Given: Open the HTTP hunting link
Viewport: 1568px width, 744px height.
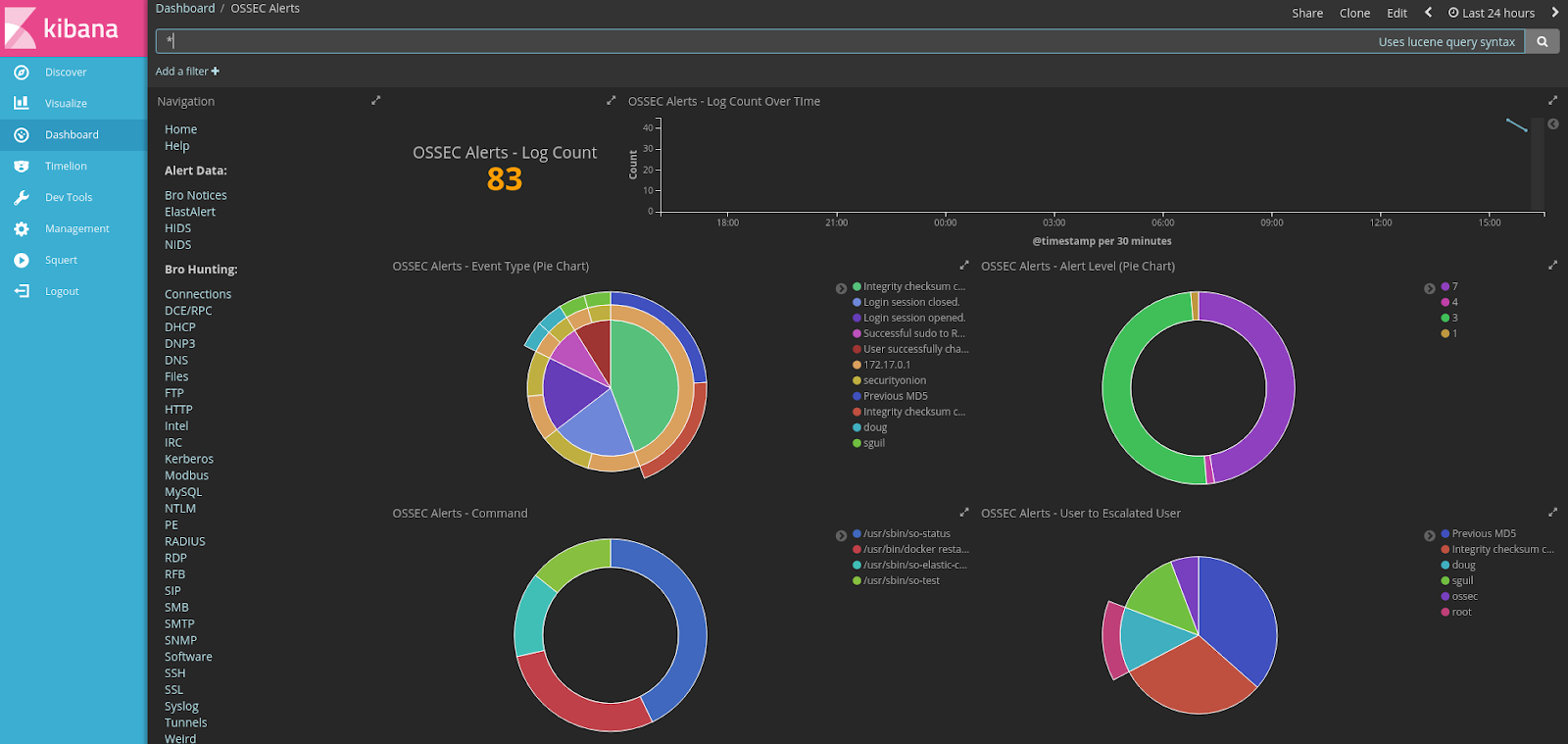Looking at the screenshot, I should pyautogui.click(x=178, y=410).
